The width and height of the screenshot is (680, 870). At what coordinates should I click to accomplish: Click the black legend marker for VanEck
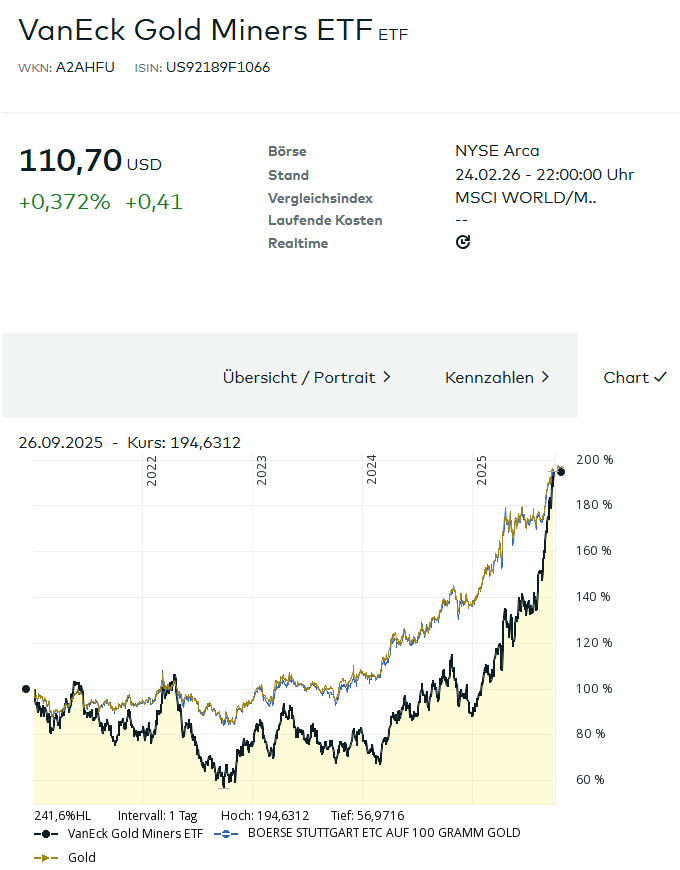click(46, 834)
